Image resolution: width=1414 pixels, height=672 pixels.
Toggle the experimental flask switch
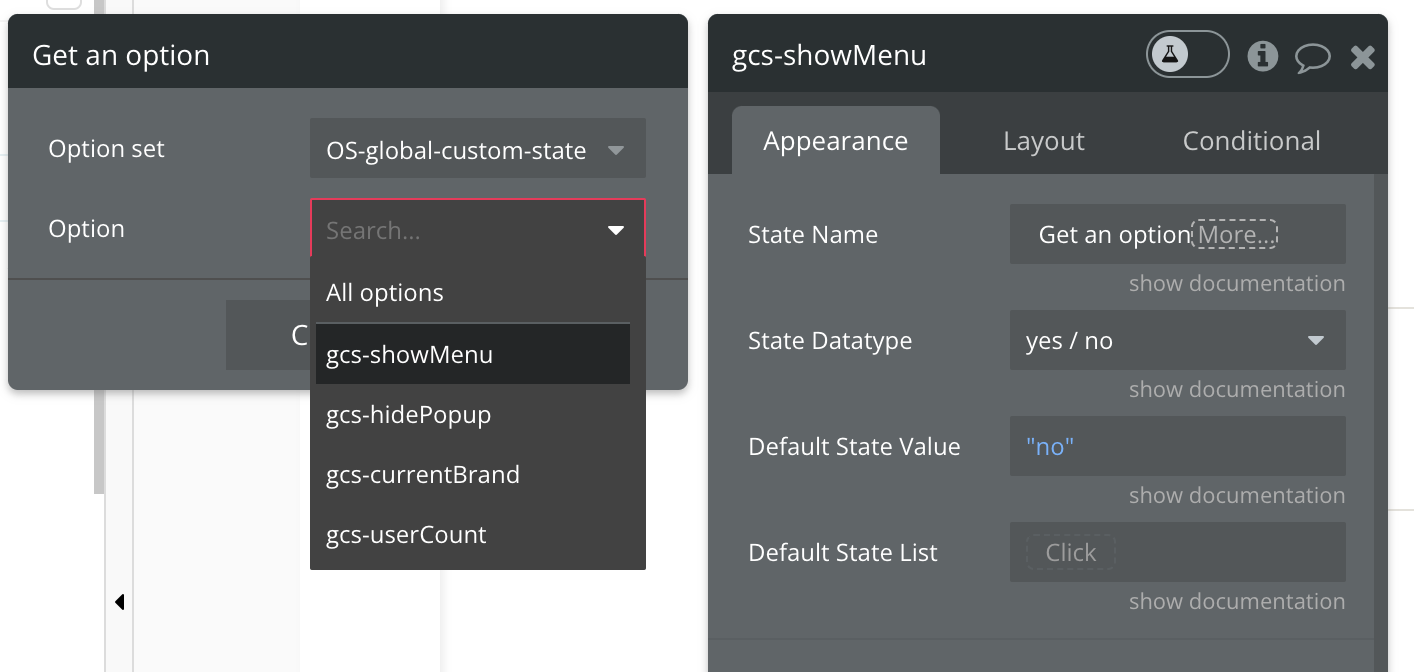pyautogui.click(x=1186, y=55)
